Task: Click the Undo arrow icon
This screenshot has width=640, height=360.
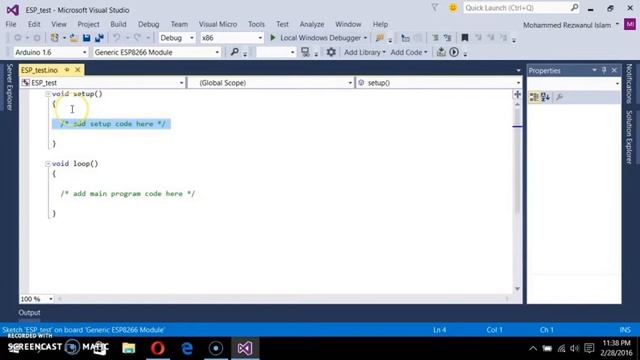Action: point(117,38)
